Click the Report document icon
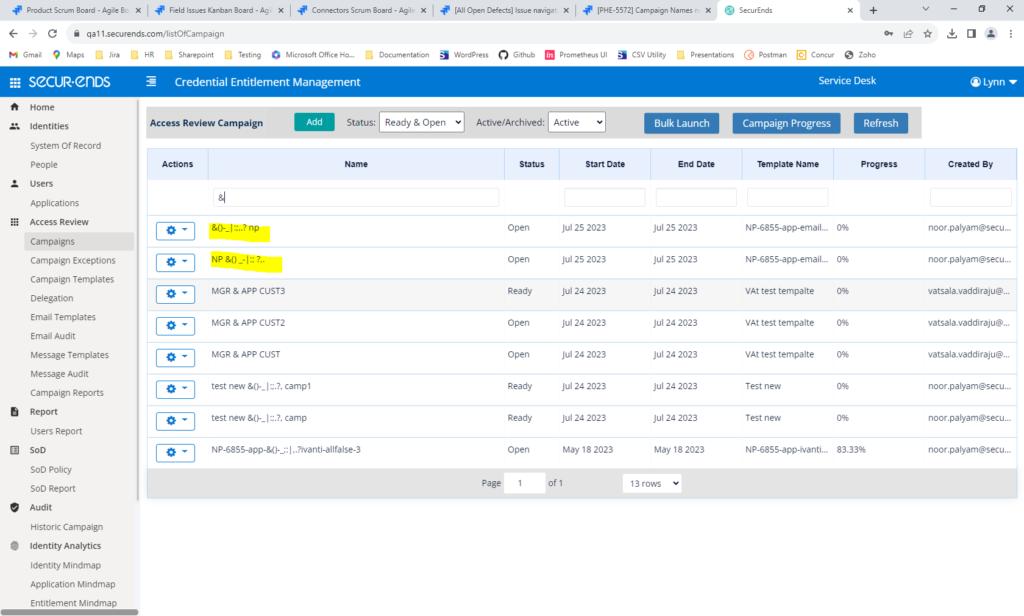 point(14,412)
